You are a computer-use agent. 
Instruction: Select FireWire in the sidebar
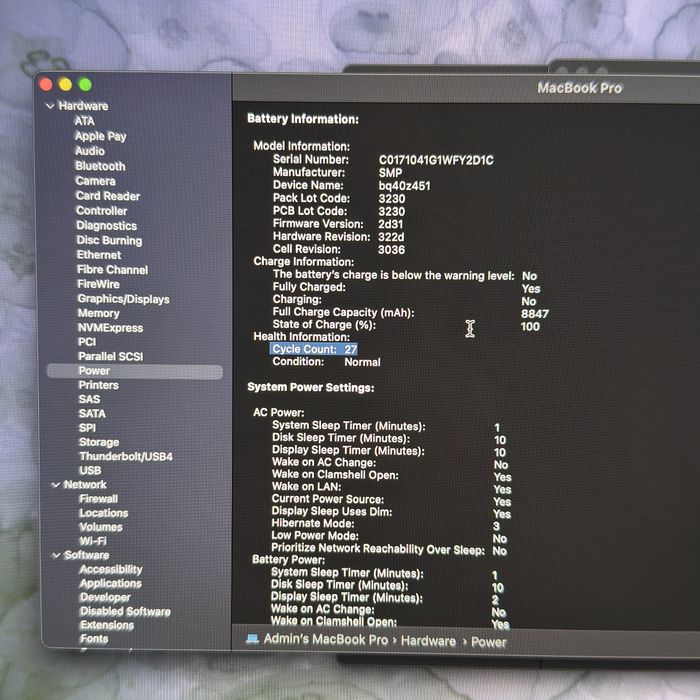click(98, 284)
